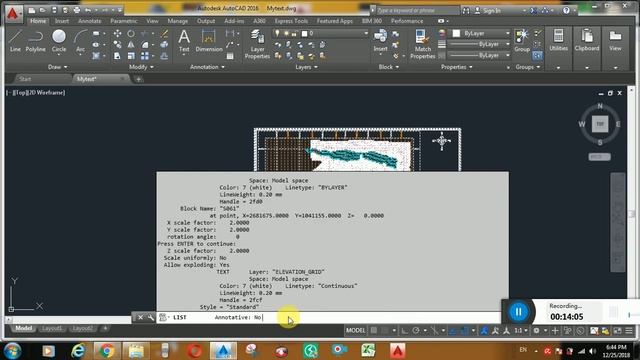Screen dimensions: 640x360
Task: Expand the Layers panel
Action: pos(306,67)
